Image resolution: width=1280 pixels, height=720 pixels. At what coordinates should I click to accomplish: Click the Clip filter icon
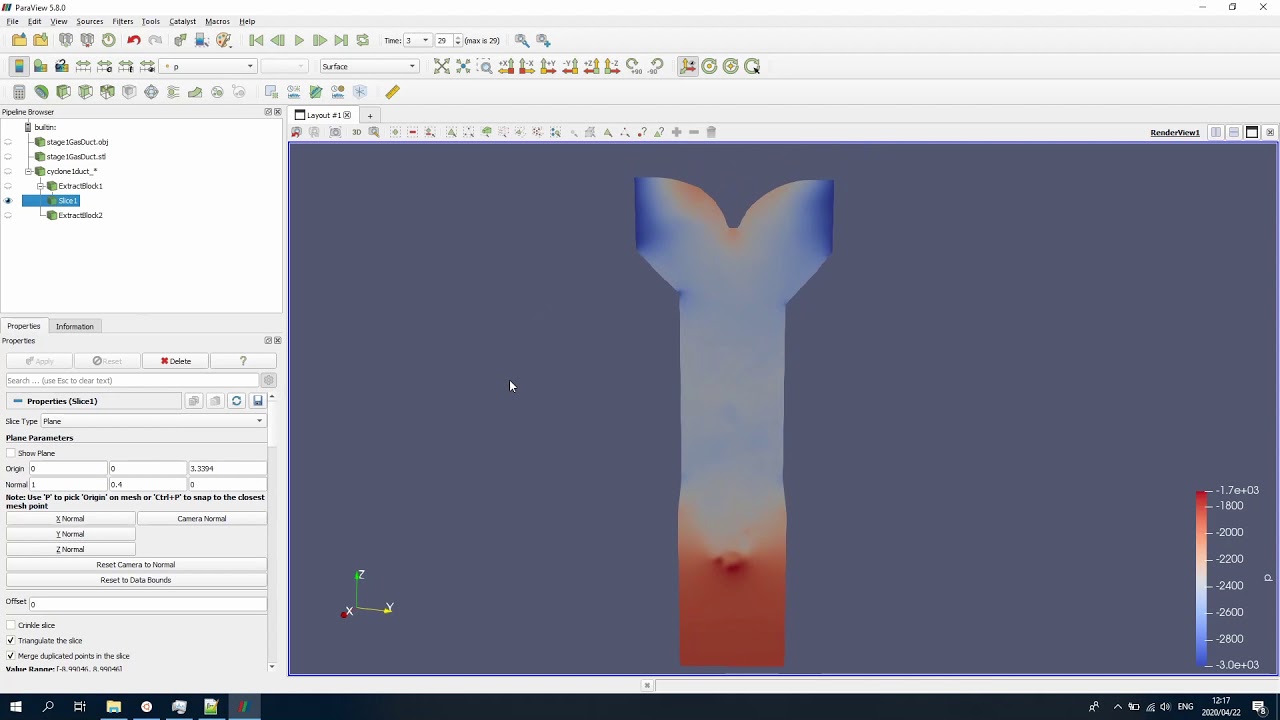63,92
